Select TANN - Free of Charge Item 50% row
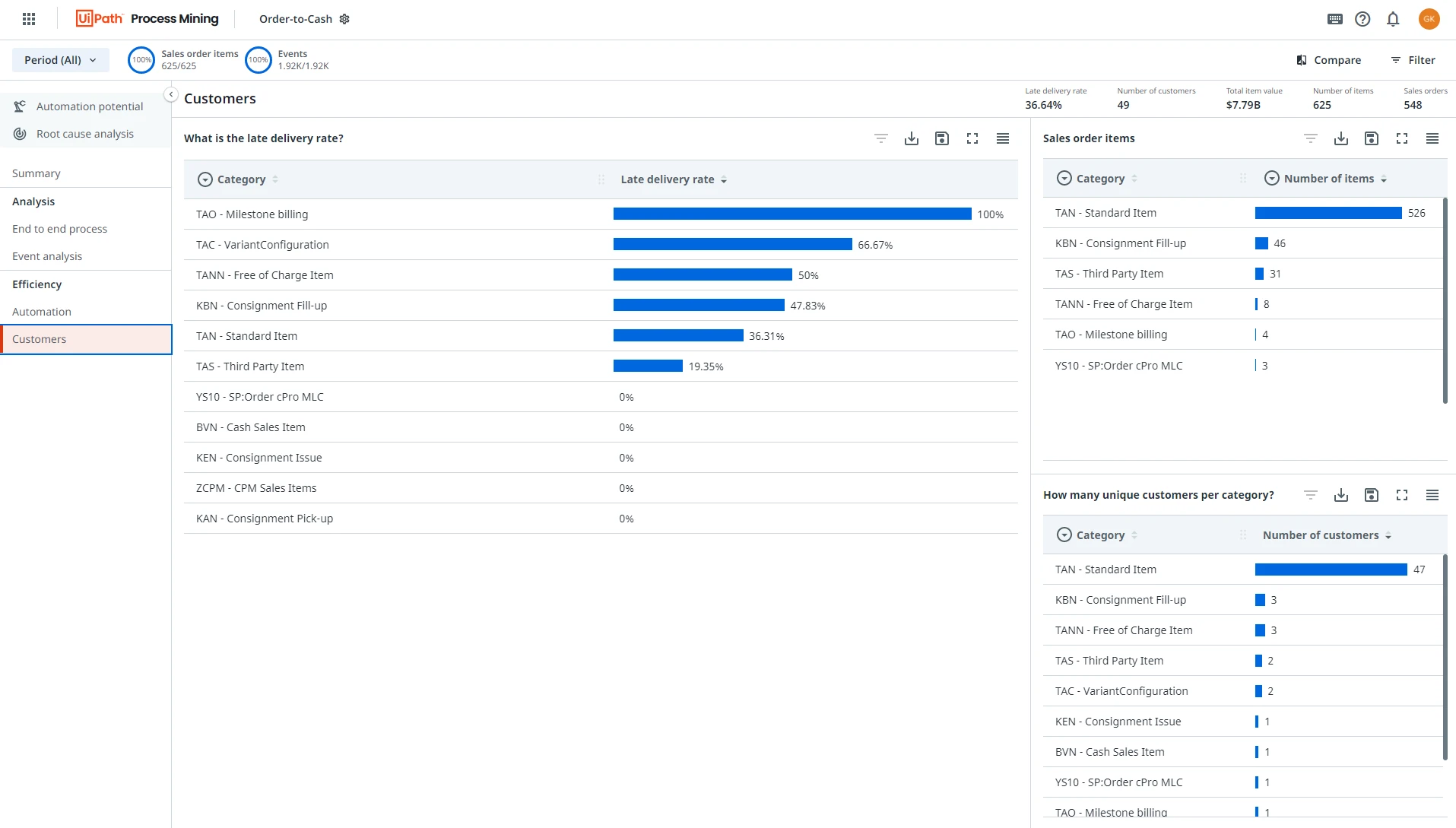This screenshot has height=828, width=1456. click(601, 275)
